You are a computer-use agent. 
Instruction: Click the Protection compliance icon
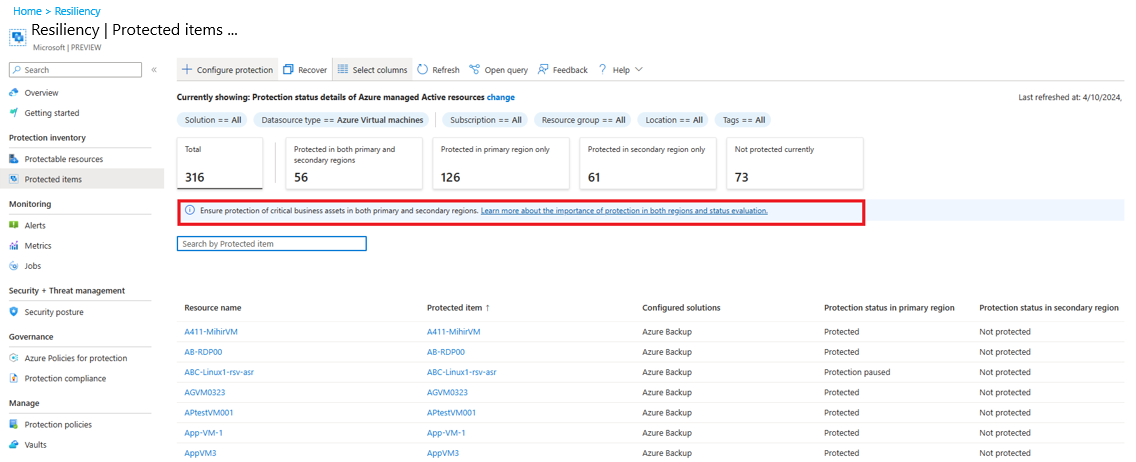coord(14,378)
